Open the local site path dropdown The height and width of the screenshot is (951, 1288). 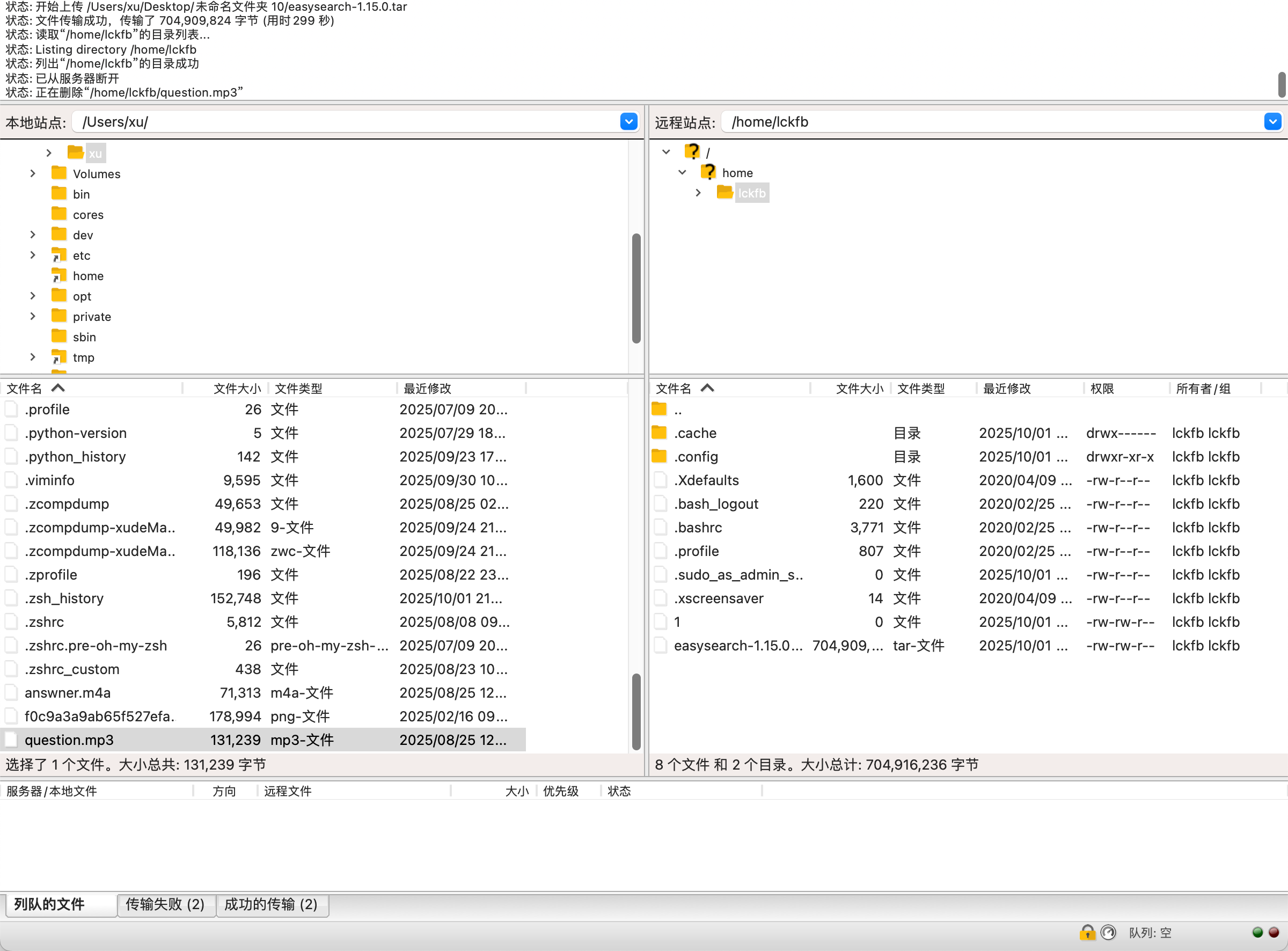click(628, 121)
